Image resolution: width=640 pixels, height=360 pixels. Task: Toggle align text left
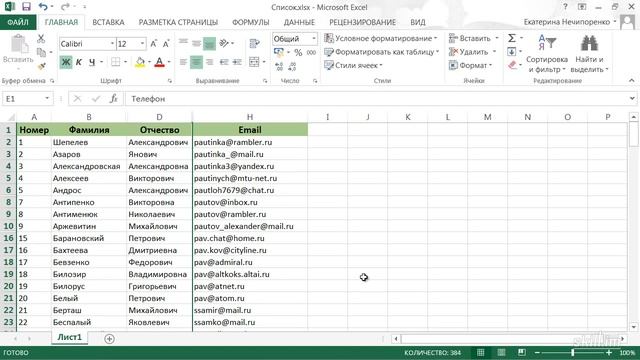point(183,62)
